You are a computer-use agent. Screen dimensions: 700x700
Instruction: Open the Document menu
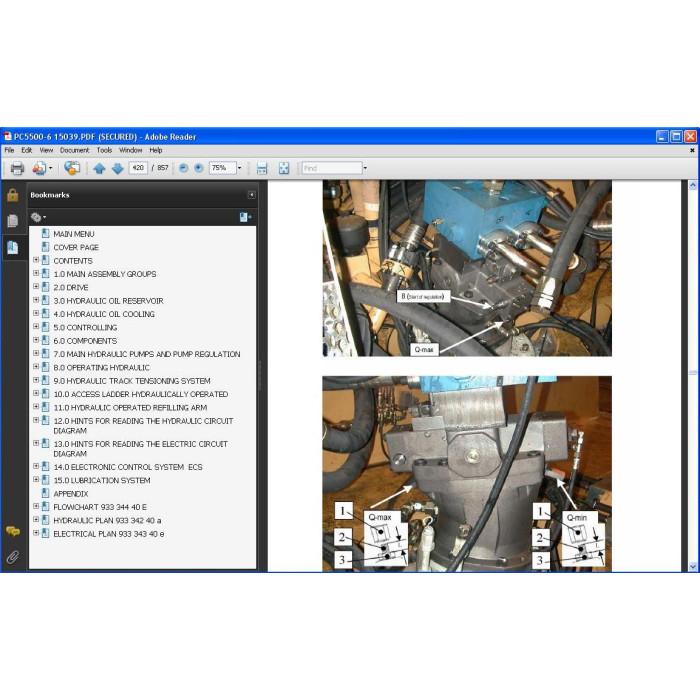(x=75, y=150)
